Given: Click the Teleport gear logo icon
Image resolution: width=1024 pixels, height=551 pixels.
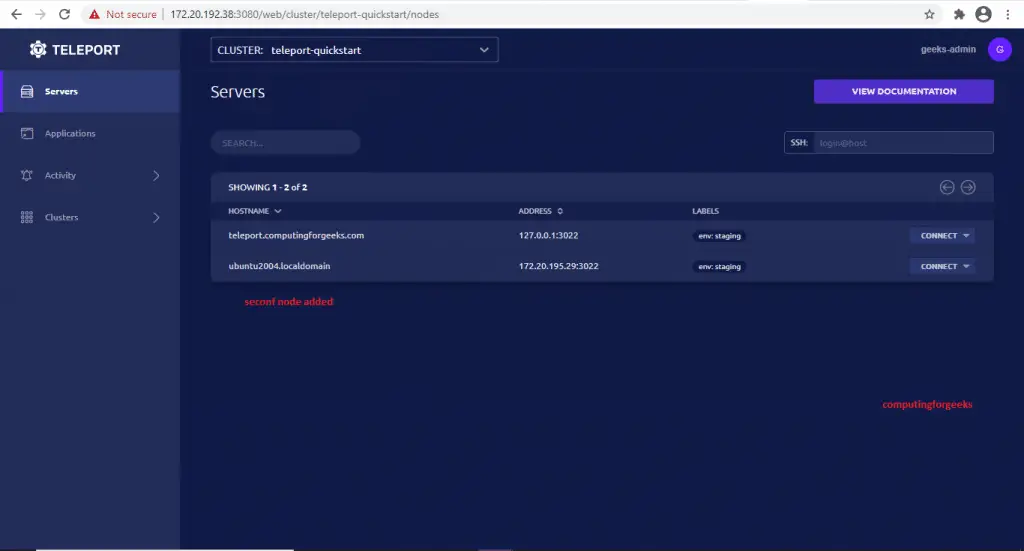Looking at the screenshot, I should [38, 50].
